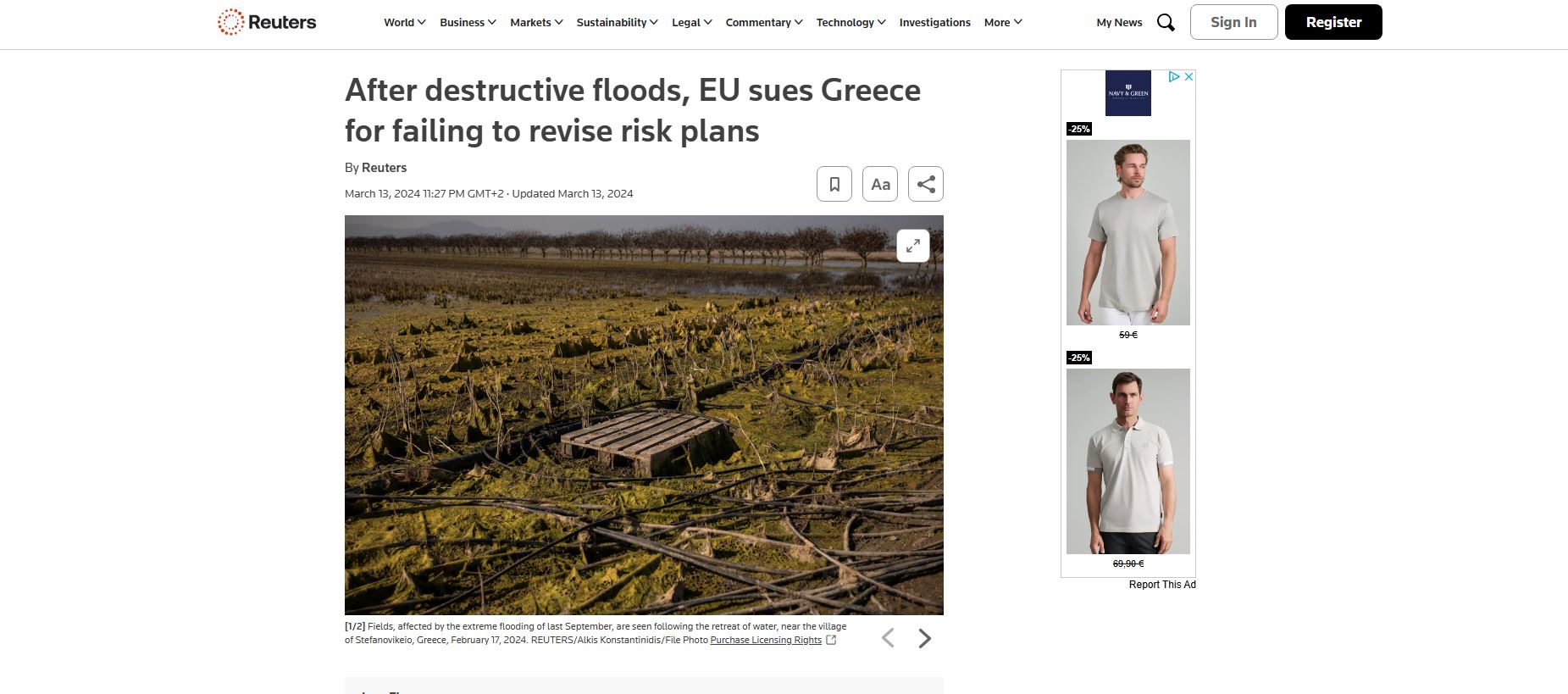The image size is (1568, 694).
Task: Open the Investigations section
Action: [x=934, y=23]
